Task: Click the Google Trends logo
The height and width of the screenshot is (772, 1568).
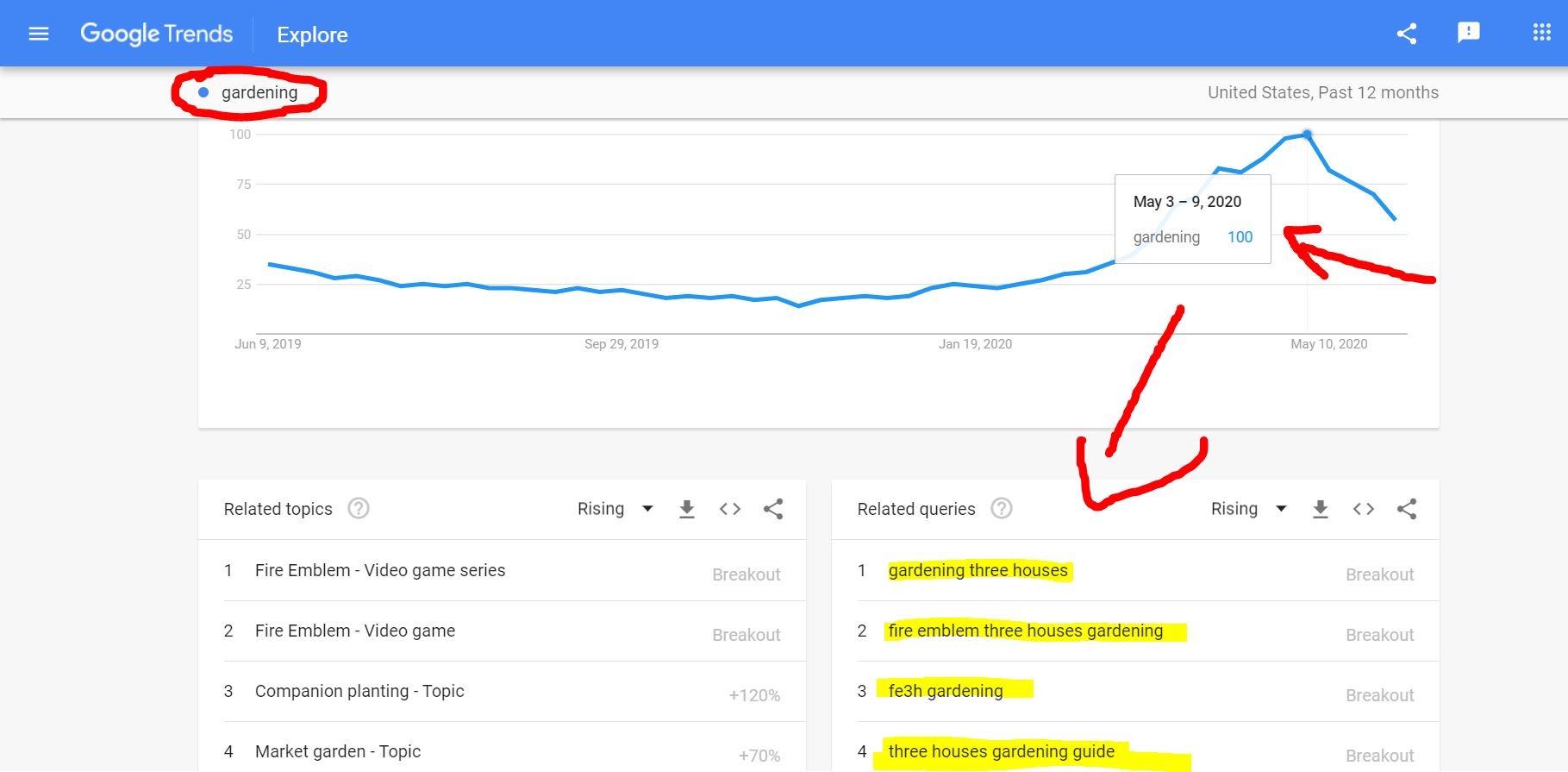Action: point(156,34)
